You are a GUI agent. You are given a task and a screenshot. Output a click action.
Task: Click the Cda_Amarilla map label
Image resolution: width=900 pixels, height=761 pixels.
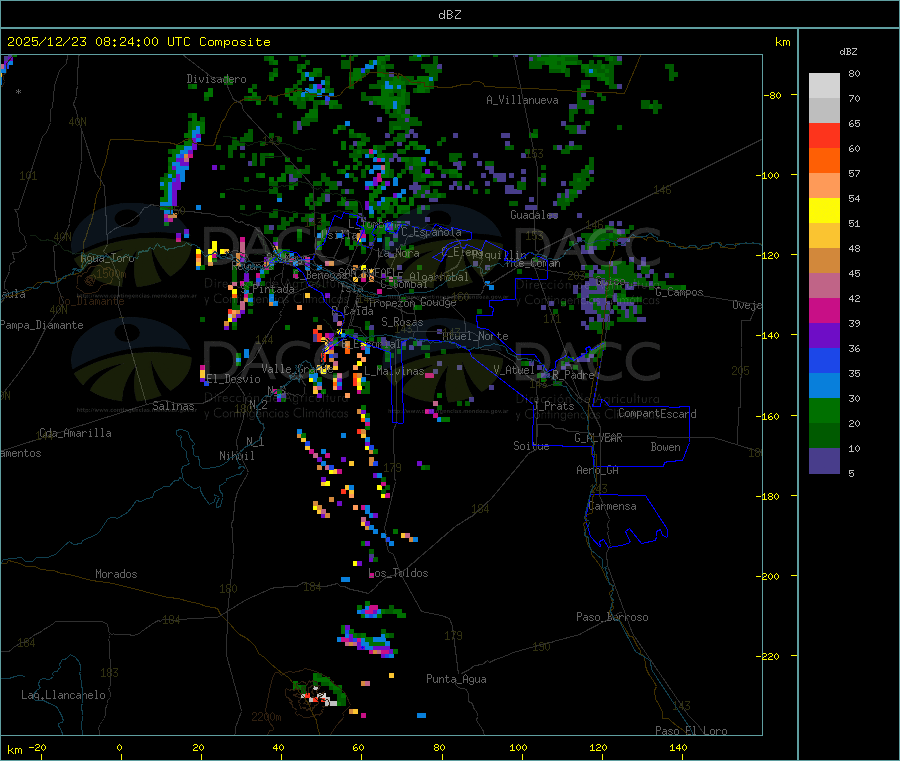(75, 433)
